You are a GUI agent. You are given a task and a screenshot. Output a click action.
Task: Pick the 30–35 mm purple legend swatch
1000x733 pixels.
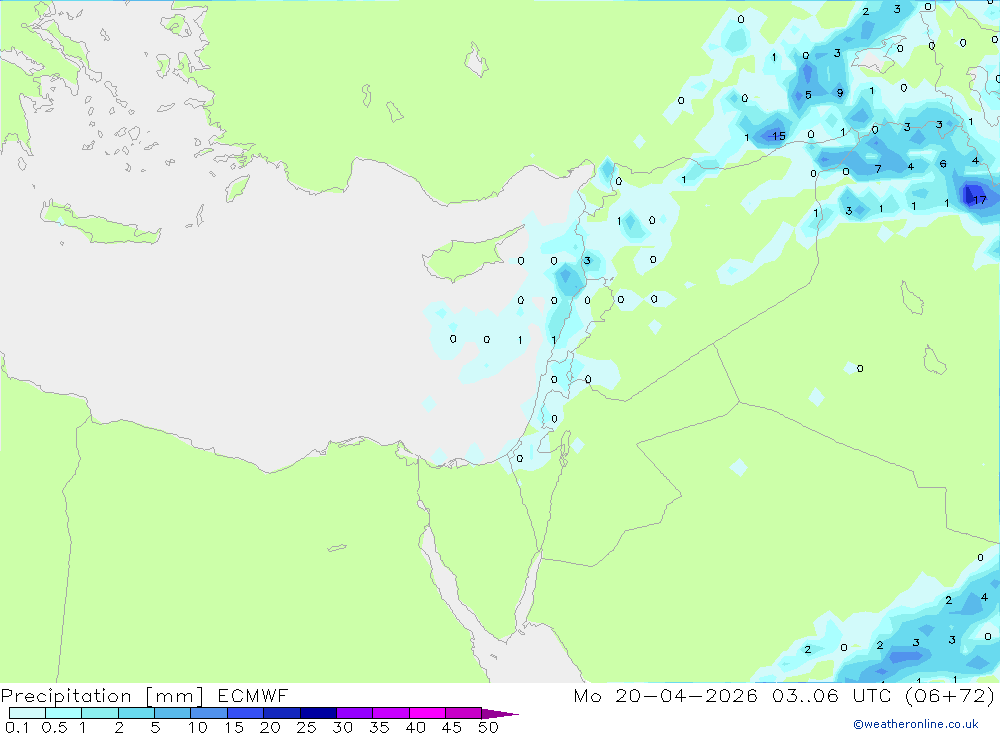tap(354, 713)
